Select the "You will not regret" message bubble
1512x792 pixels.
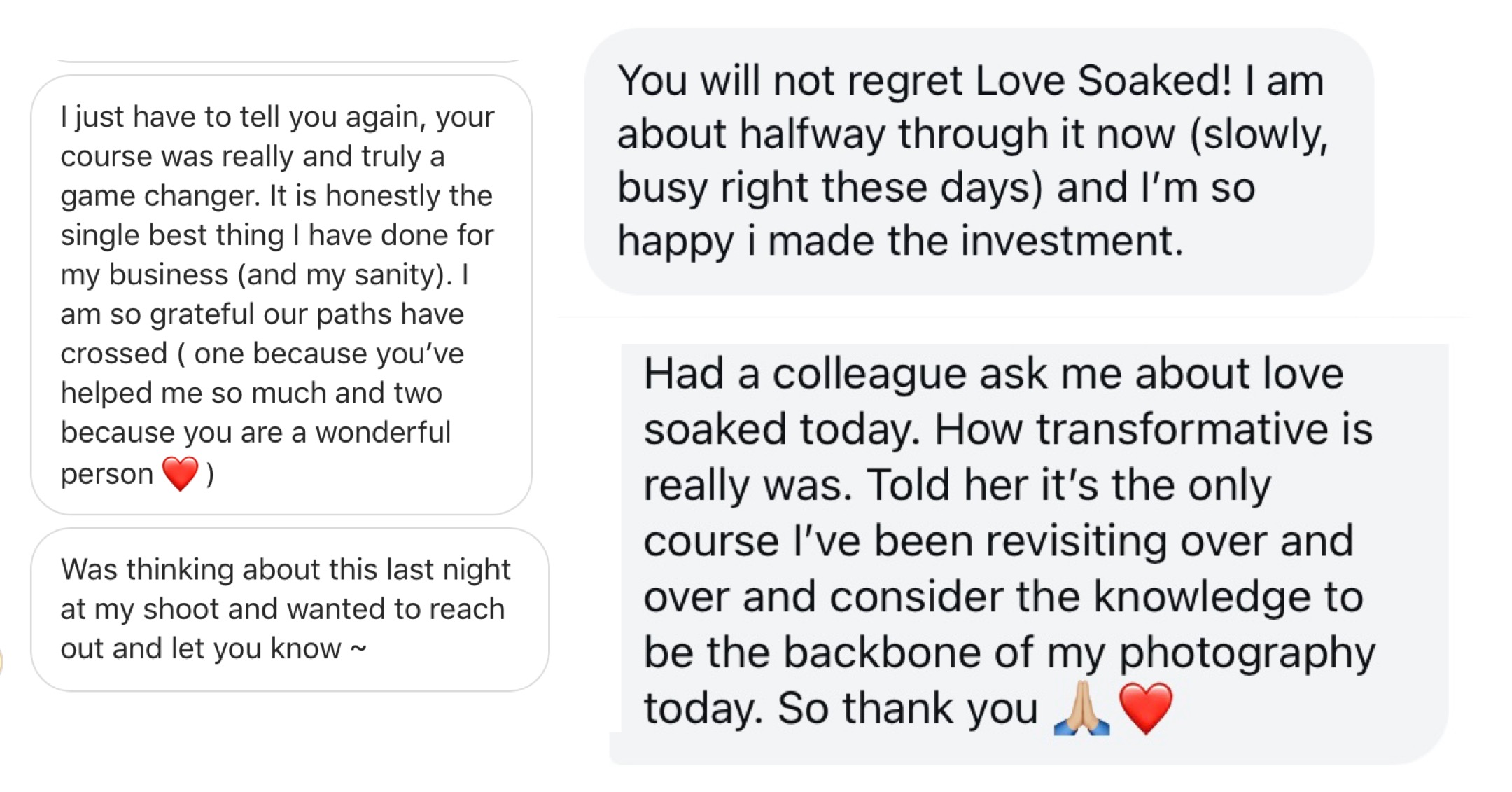coord(979,161)
